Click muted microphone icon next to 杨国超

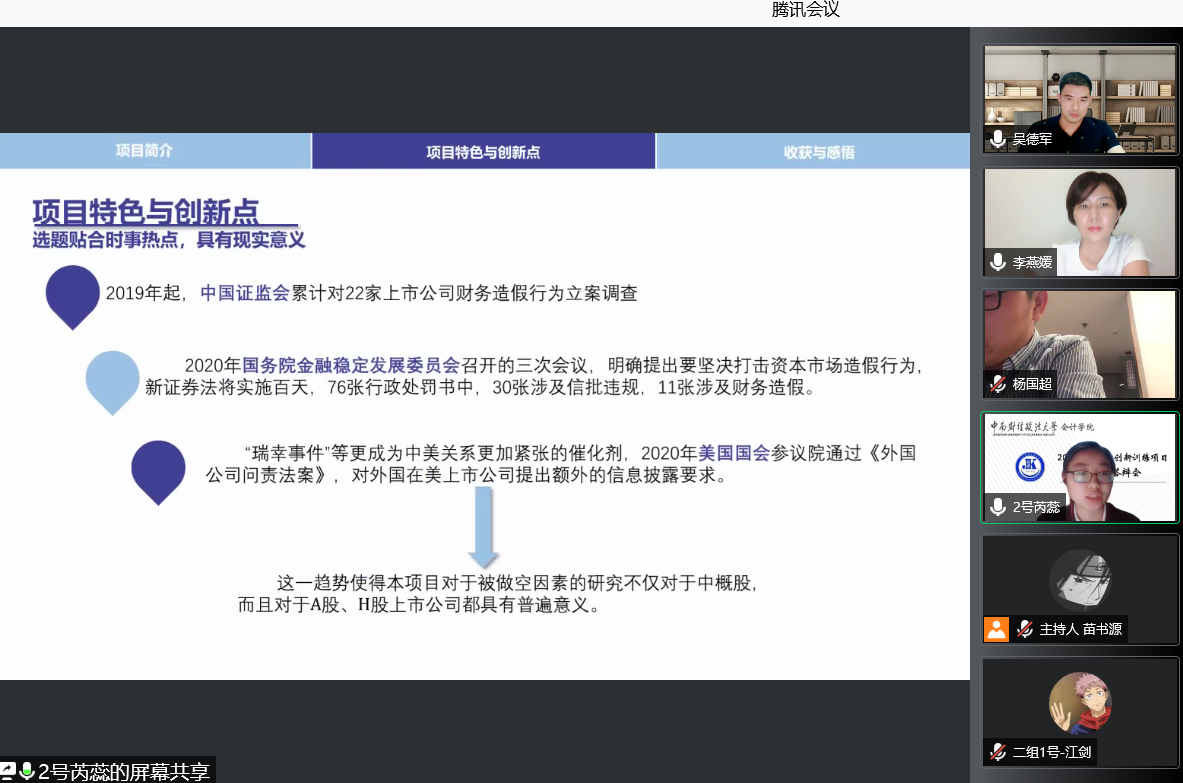997,384
